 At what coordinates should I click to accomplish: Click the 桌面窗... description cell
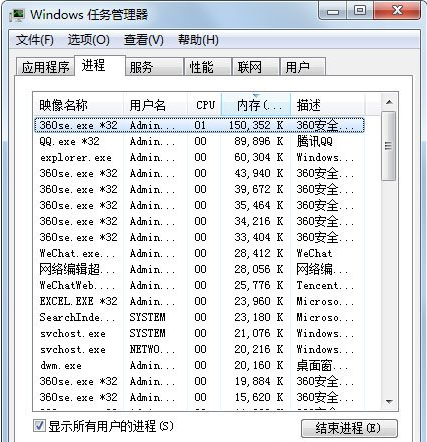point(322,365)
